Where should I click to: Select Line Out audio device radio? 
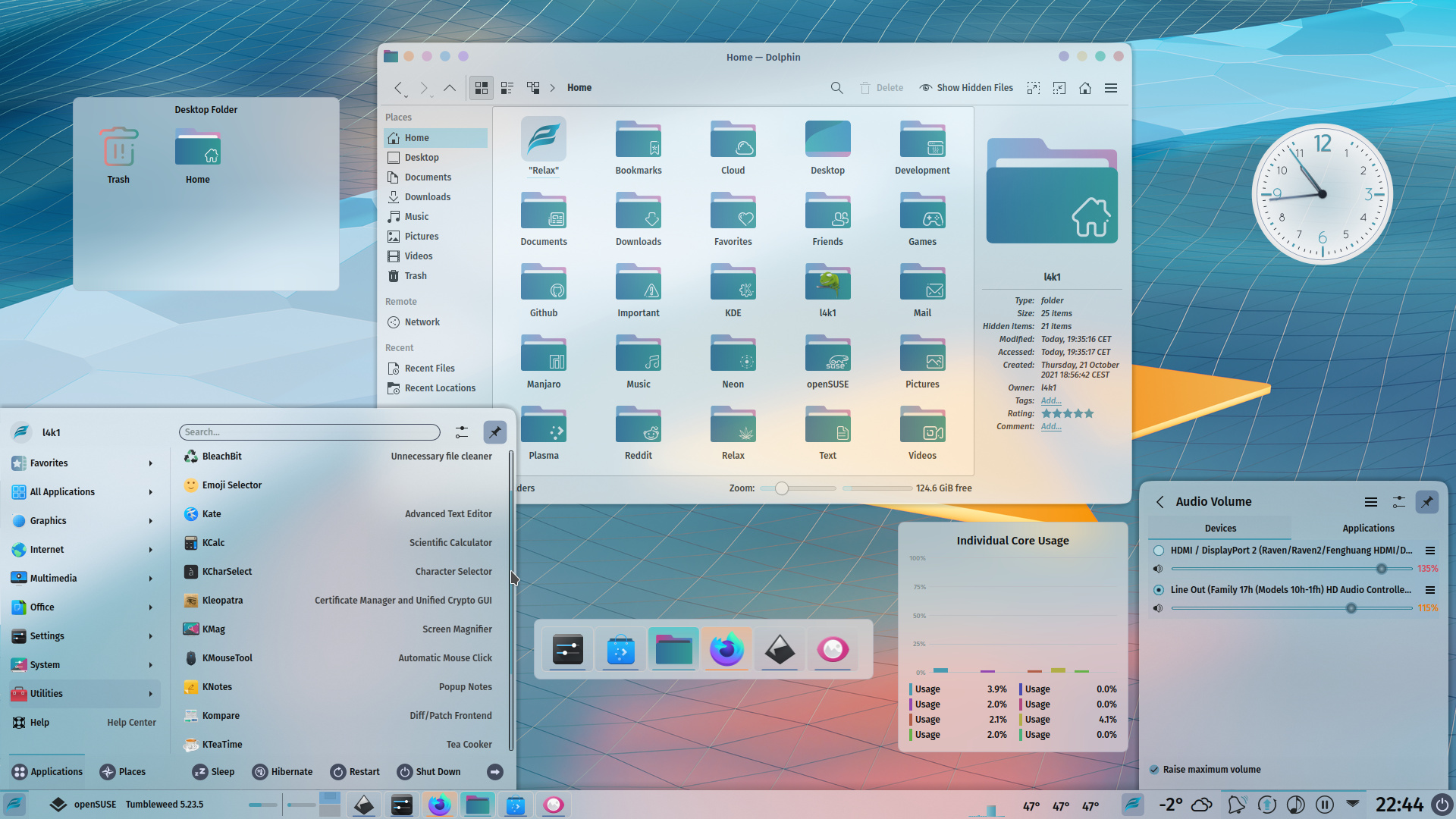point(1159,590)
